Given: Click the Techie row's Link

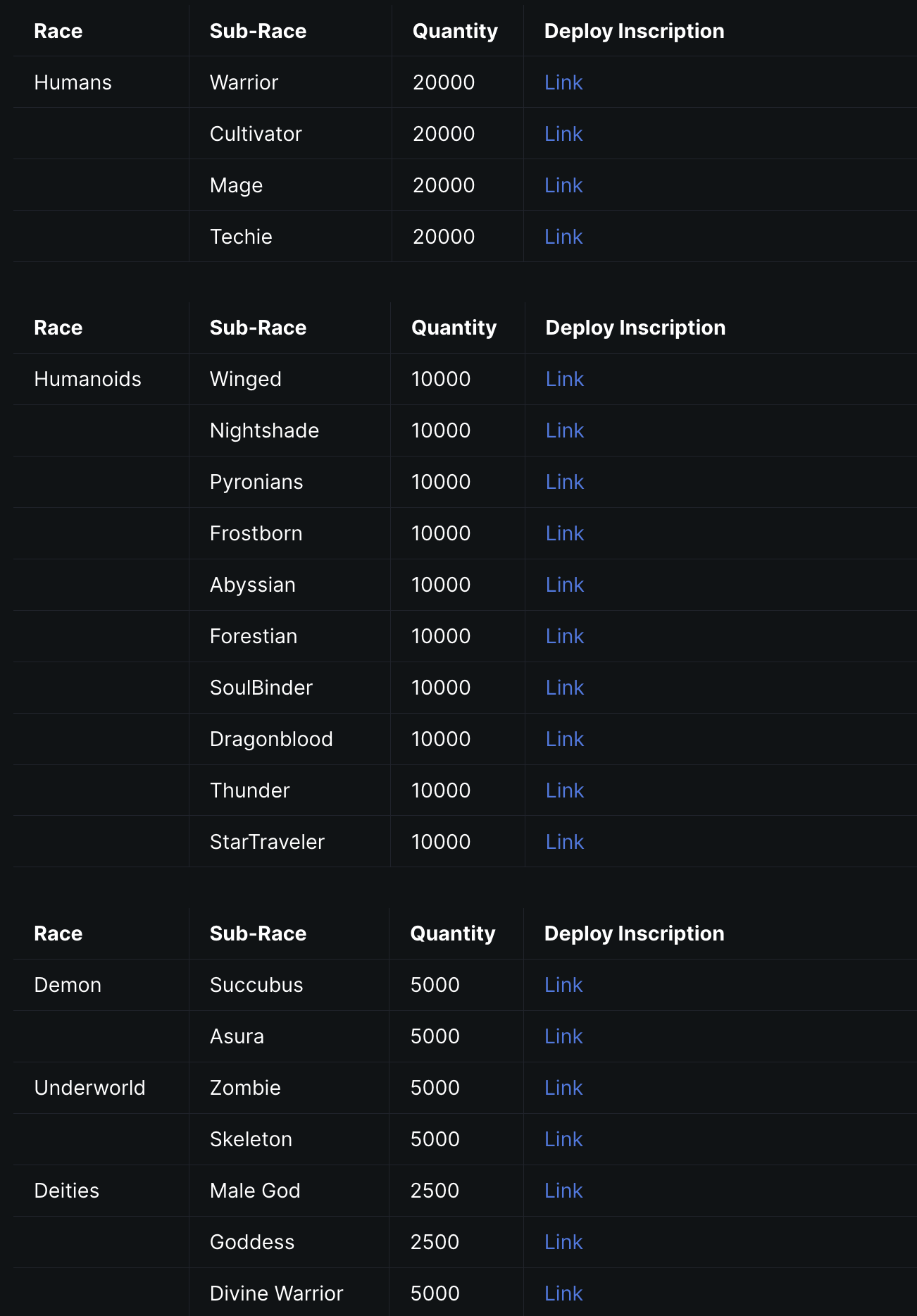Looking at the screenshot, I should [x=563, y=237].
